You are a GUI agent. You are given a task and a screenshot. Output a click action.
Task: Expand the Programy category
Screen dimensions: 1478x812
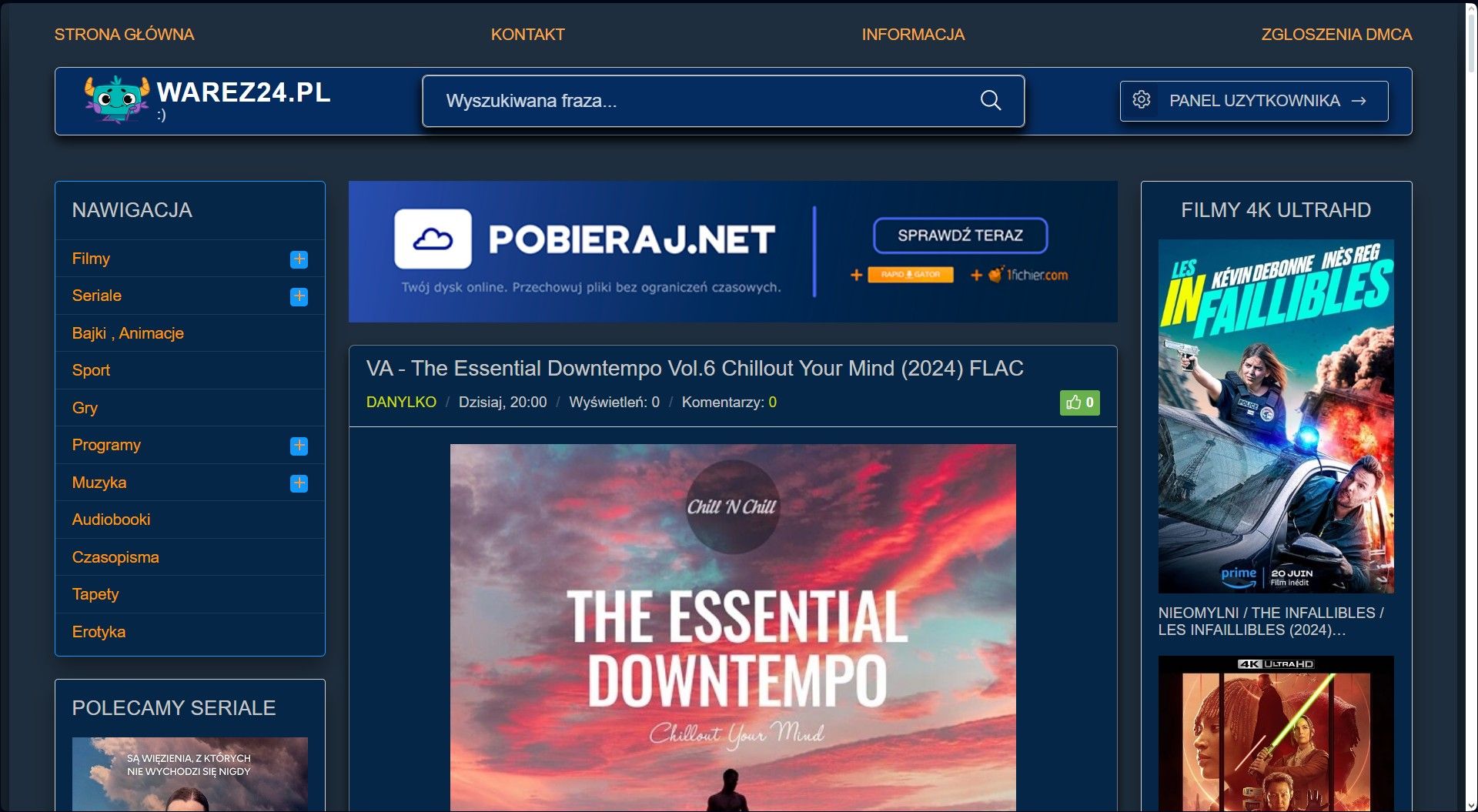pyautogui.click(x=299, y=446)
